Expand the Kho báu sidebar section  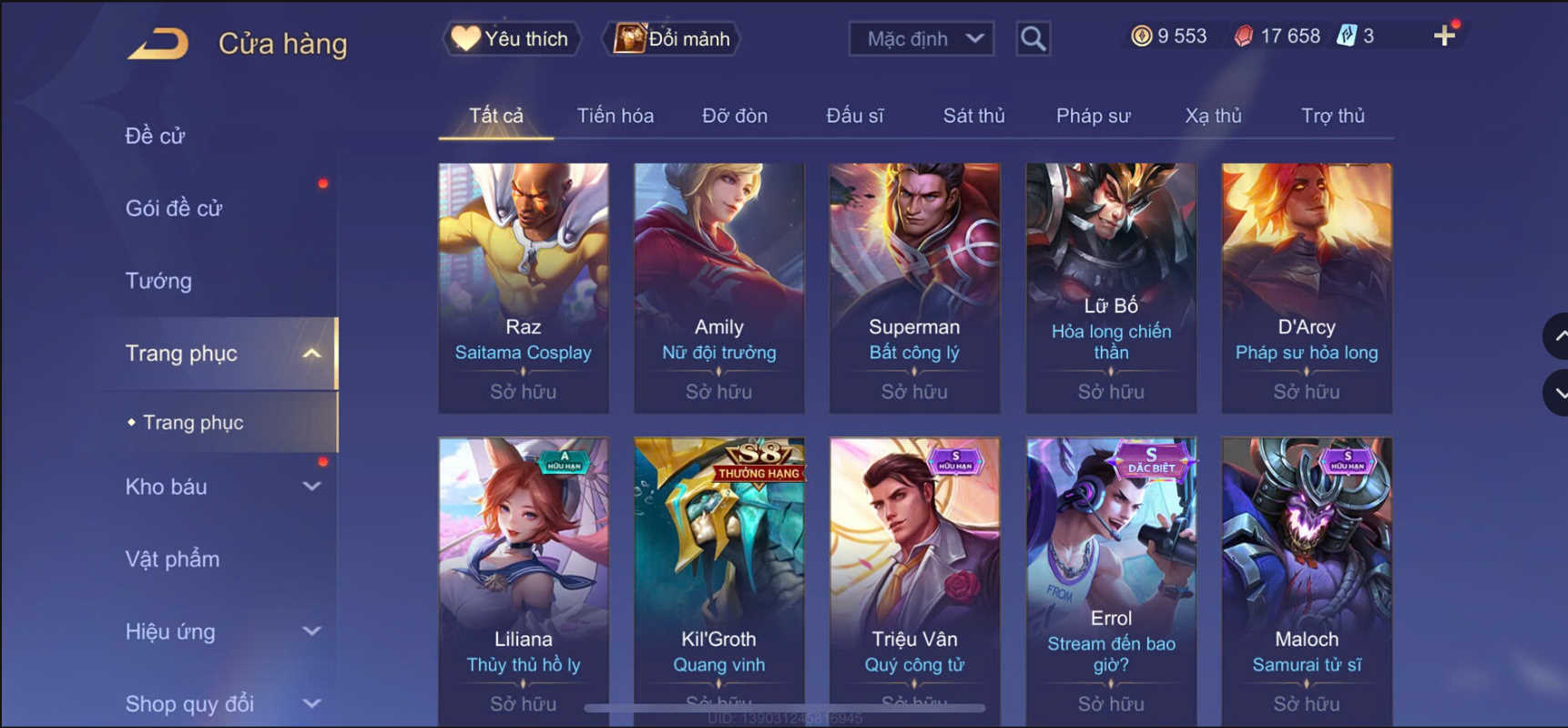pos(311,487)
